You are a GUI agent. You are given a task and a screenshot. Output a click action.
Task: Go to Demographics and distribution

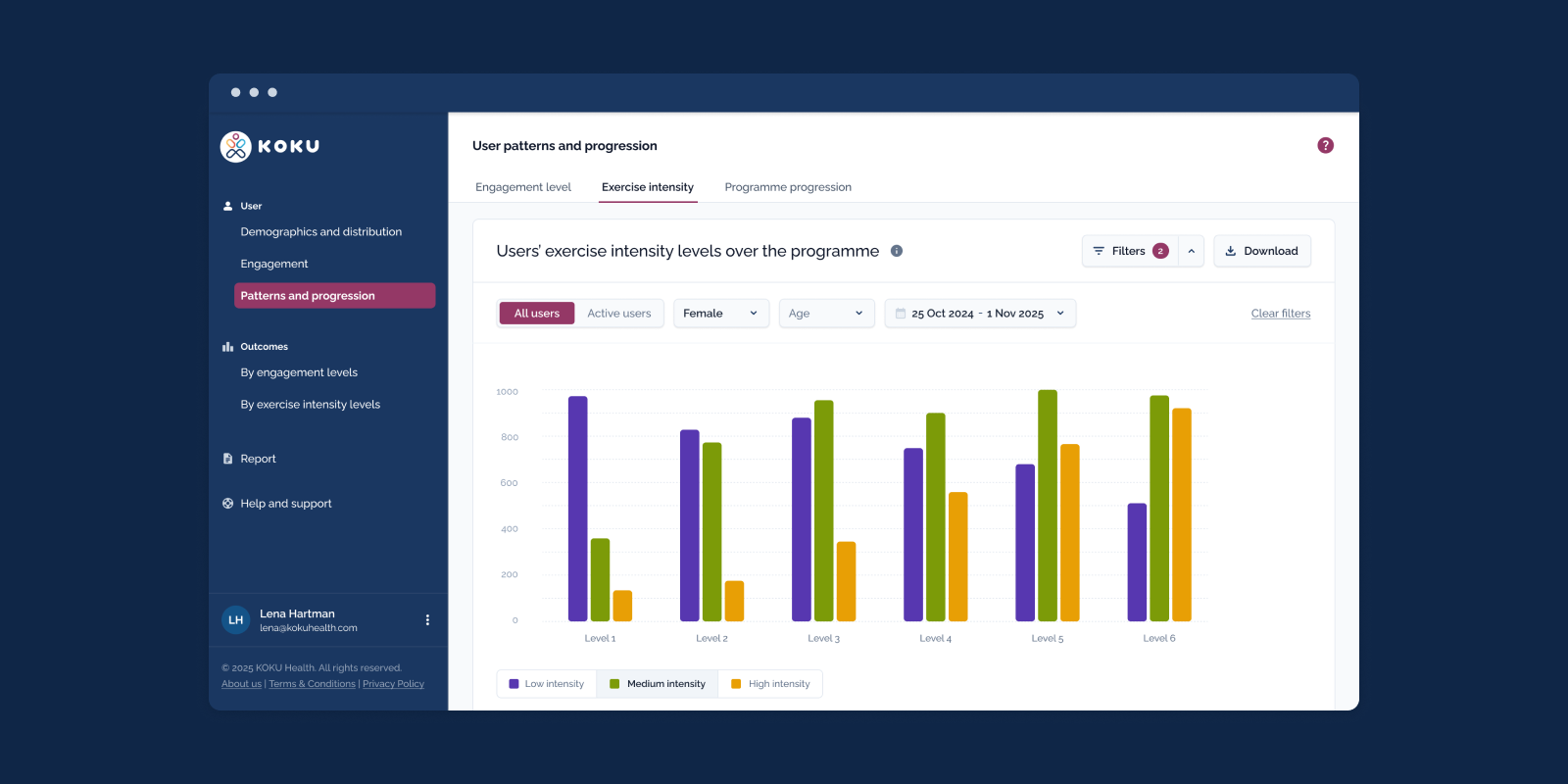tap(321, 232)
